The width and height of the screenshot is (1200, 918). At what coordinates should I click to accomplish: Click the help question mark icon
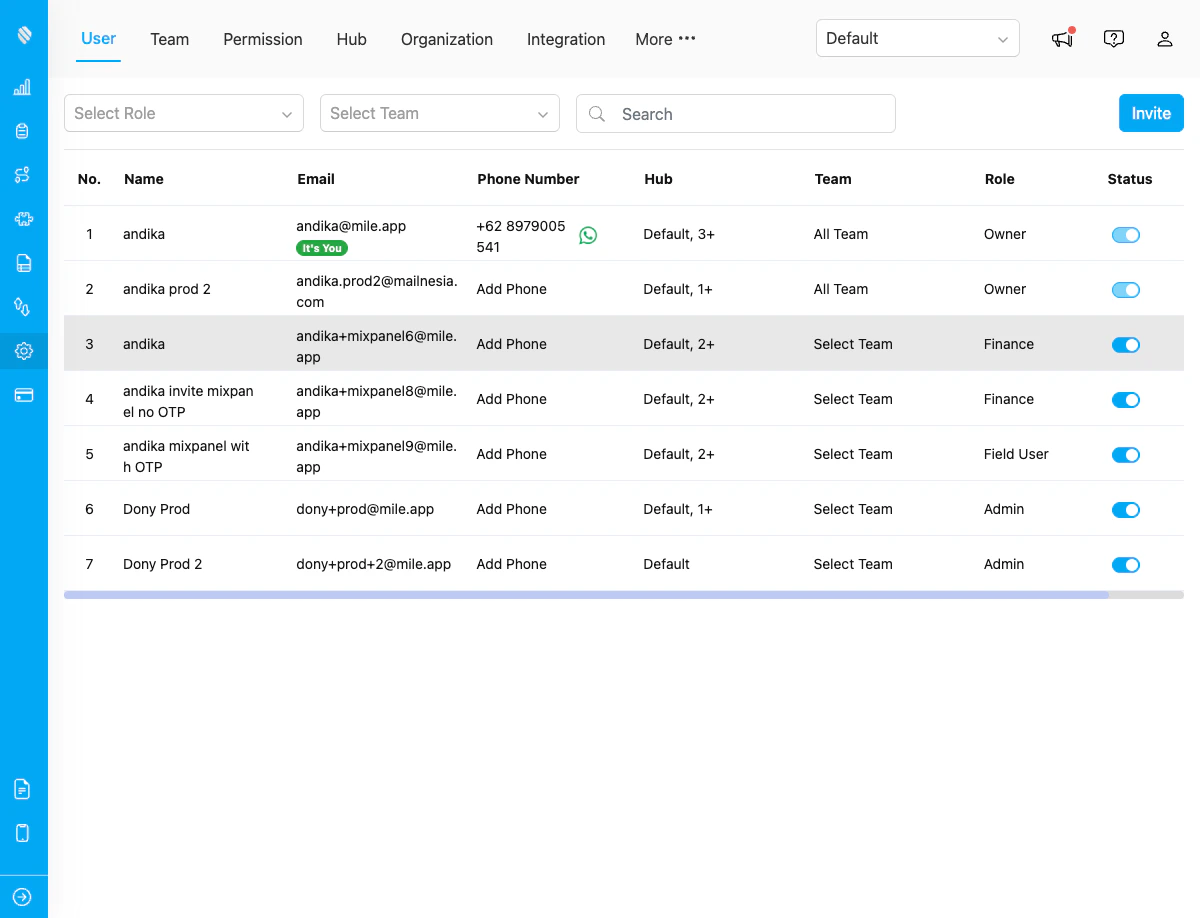tap(1114, 39)
